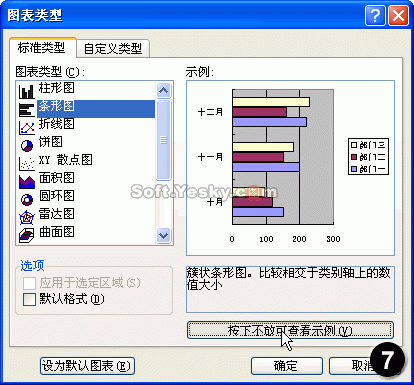This screenshot has width=414, height=385.
Task: Toggle the greyed 应用于选定区域 (S) checkbox
Action: [29, 283]
